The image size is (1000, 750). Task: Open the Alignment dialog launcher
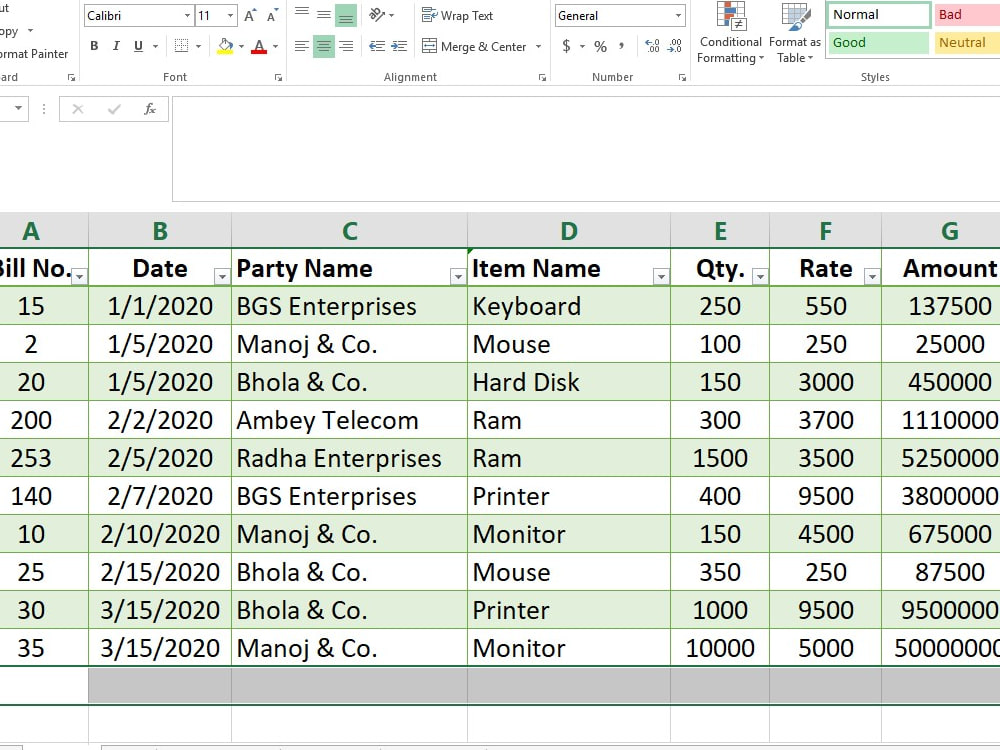point(542,77)
